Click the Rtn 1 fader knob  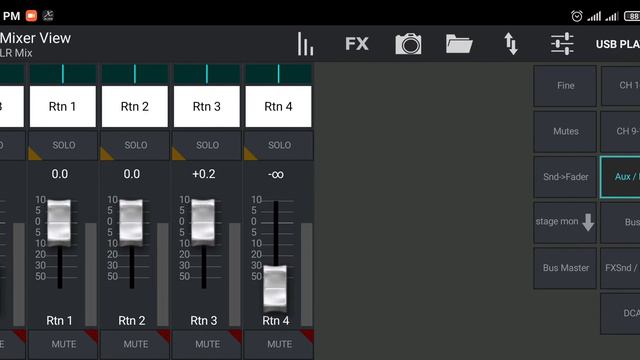(x=59, y=222)
